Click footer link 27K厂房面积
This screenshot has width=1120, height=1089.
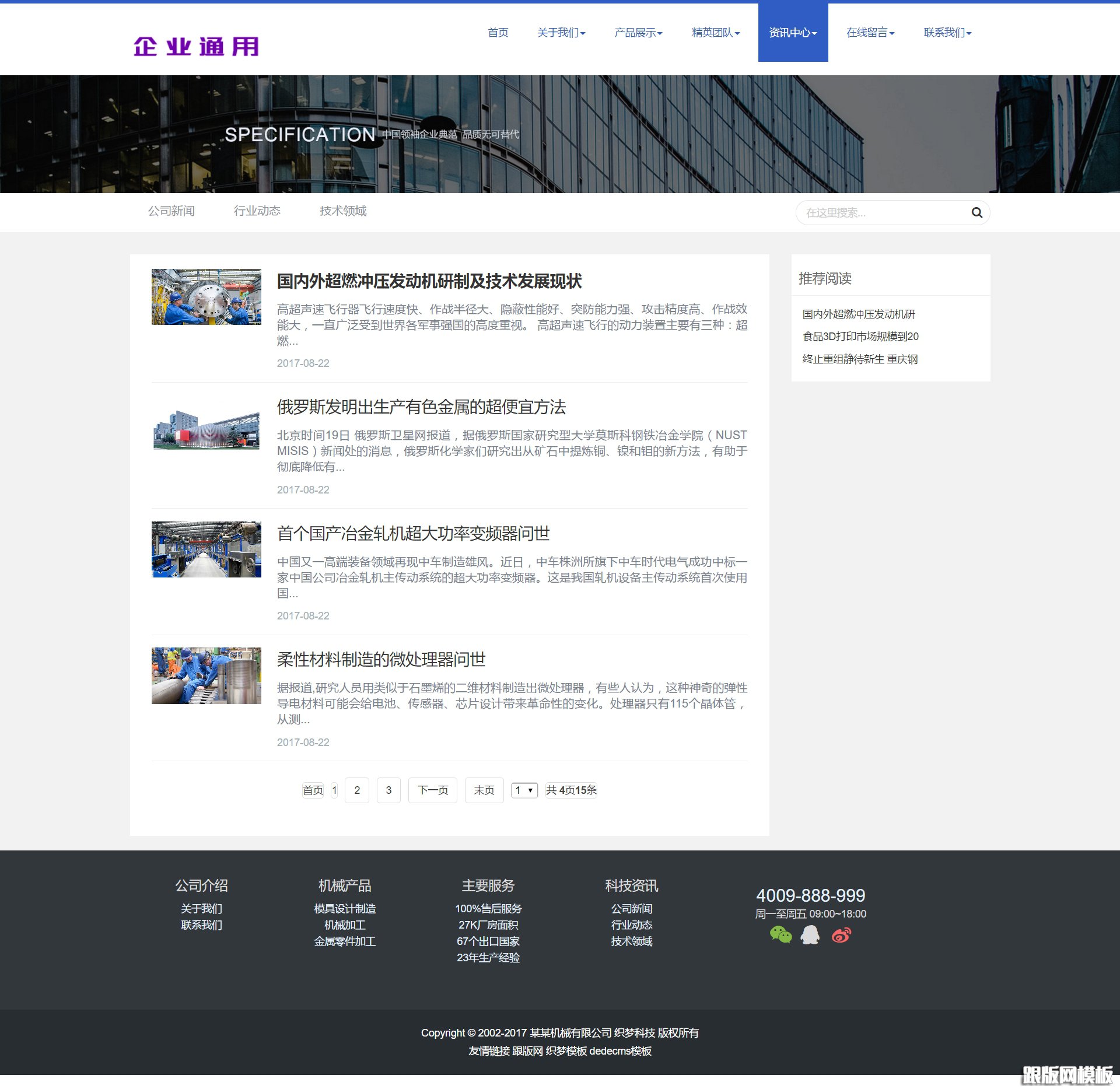[x=488, y=925]
